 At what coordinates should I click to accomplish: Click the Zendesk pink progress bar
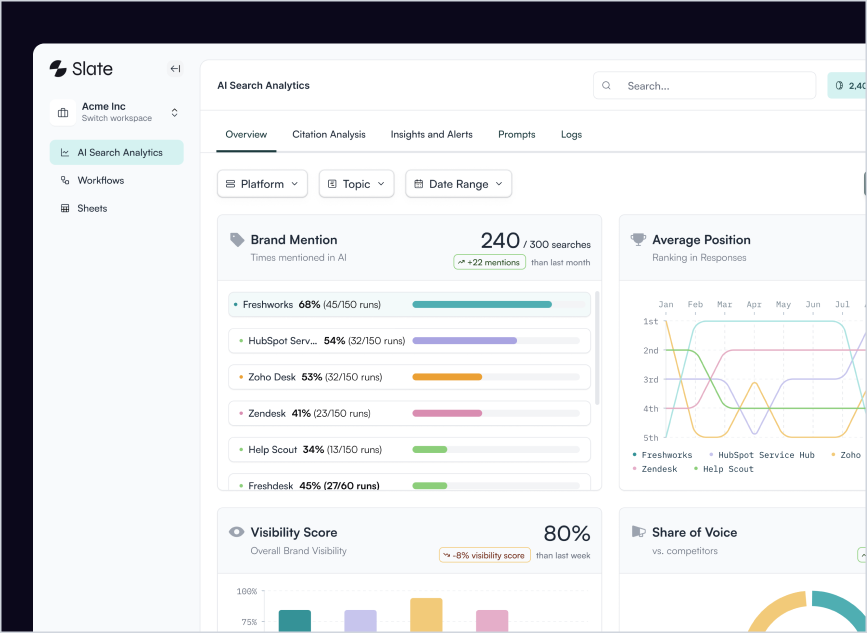447,413
